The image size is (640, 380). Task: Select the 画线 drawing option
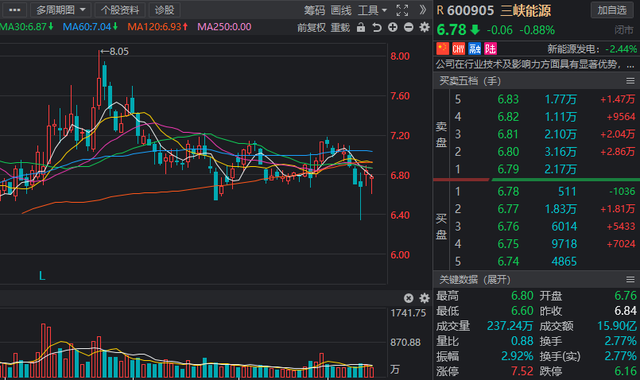click(341, 10)
